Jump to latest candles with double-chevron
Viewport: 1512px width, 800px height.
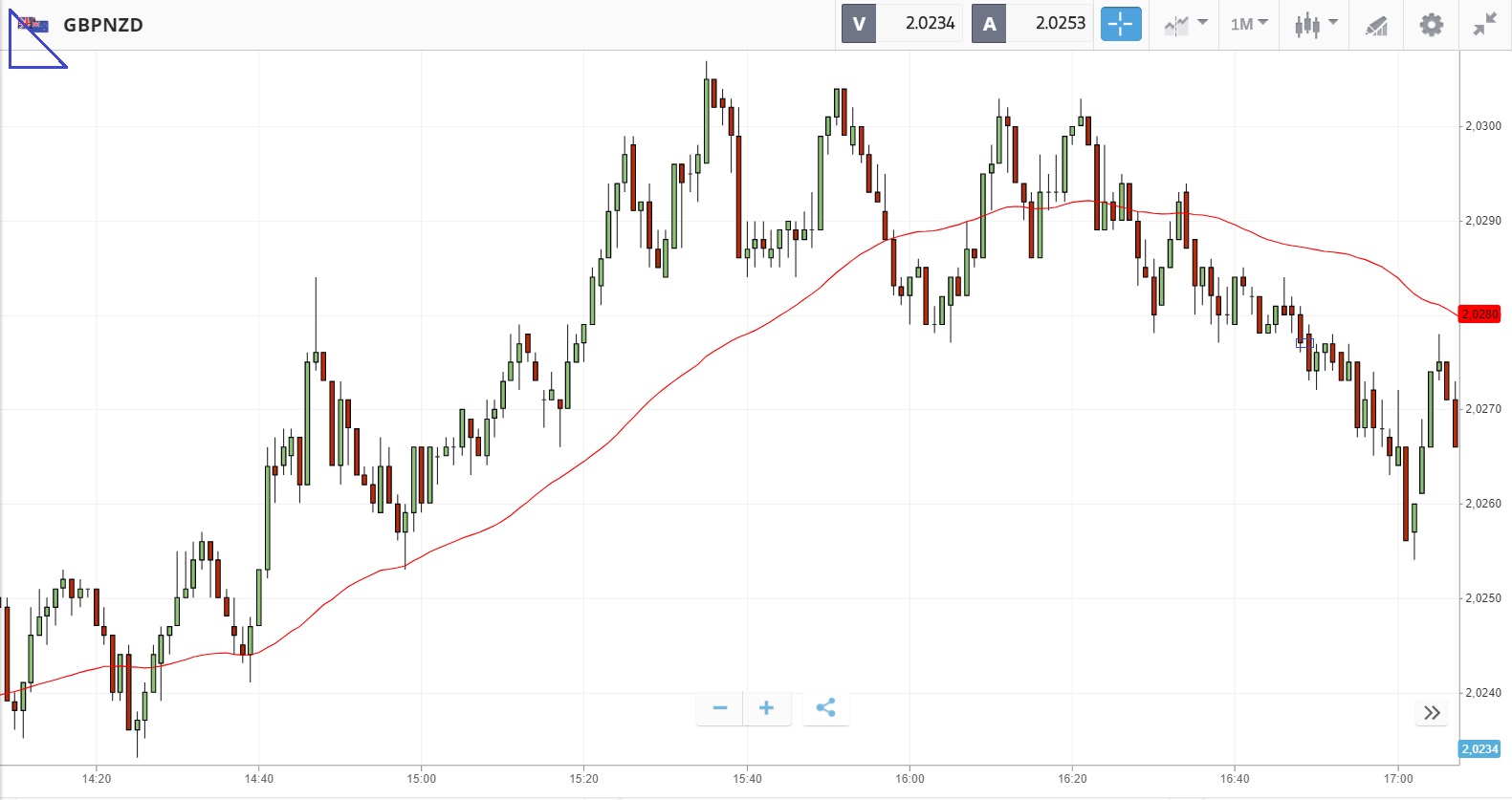point(1432,713)
